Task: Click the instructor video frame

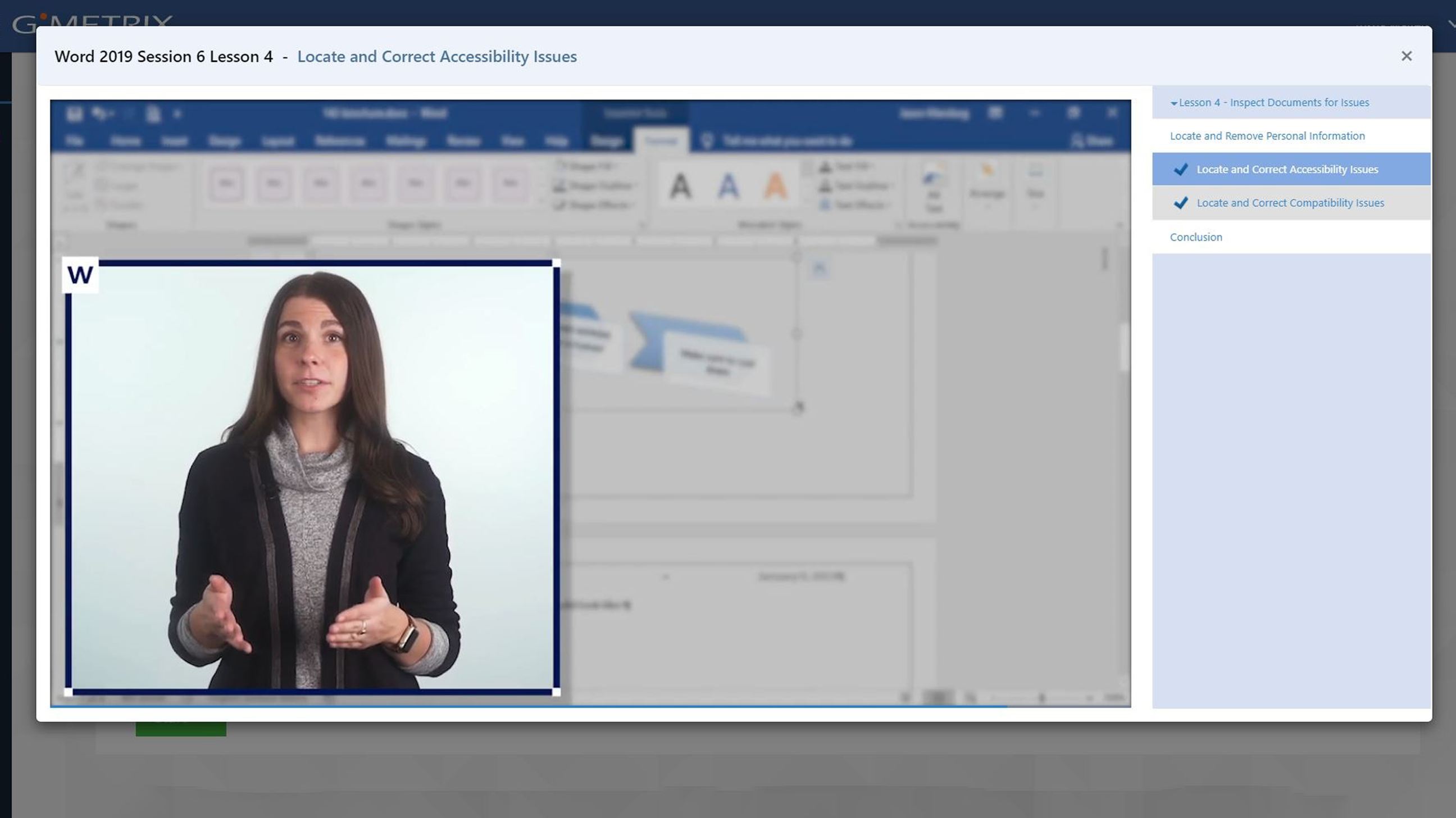Action: tap(312, 477)
